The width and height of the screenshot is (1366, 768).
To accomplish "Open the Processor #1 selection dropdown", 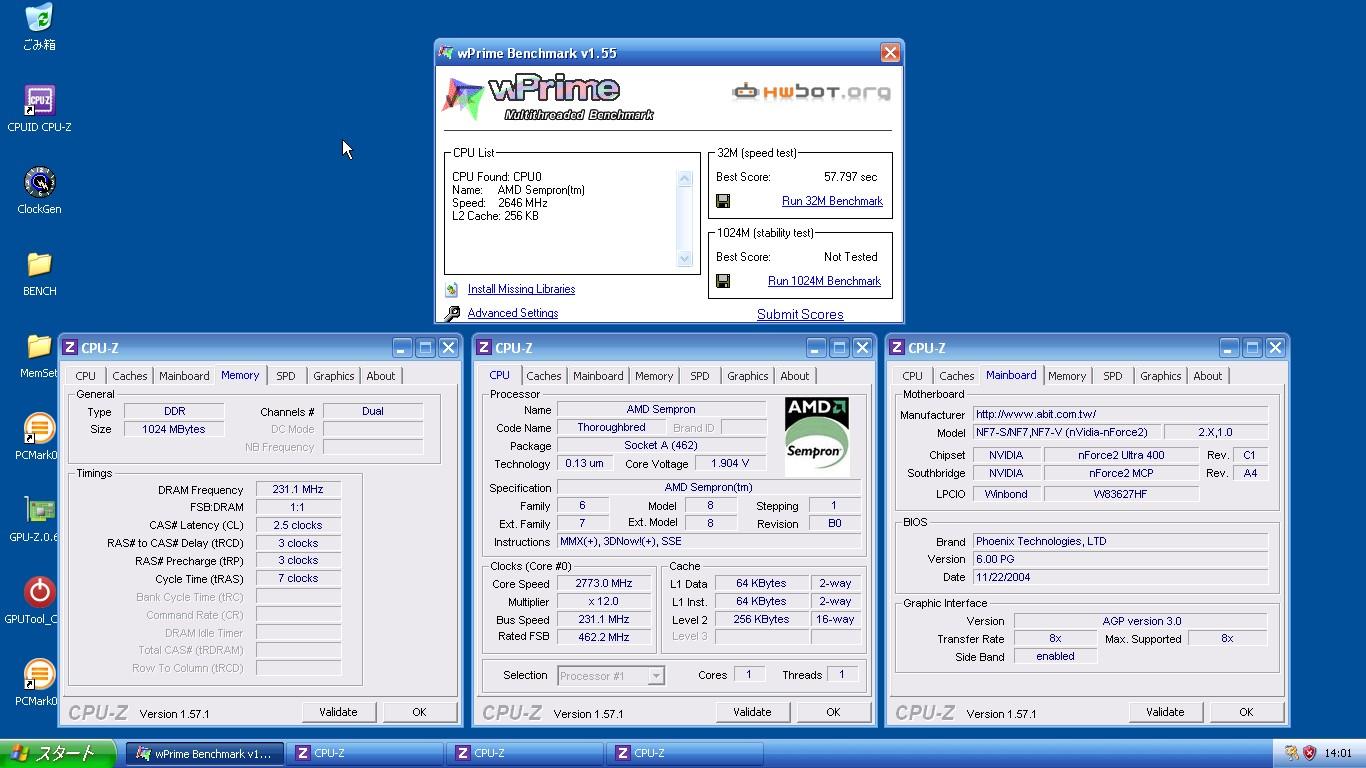I will coord(610,676).
